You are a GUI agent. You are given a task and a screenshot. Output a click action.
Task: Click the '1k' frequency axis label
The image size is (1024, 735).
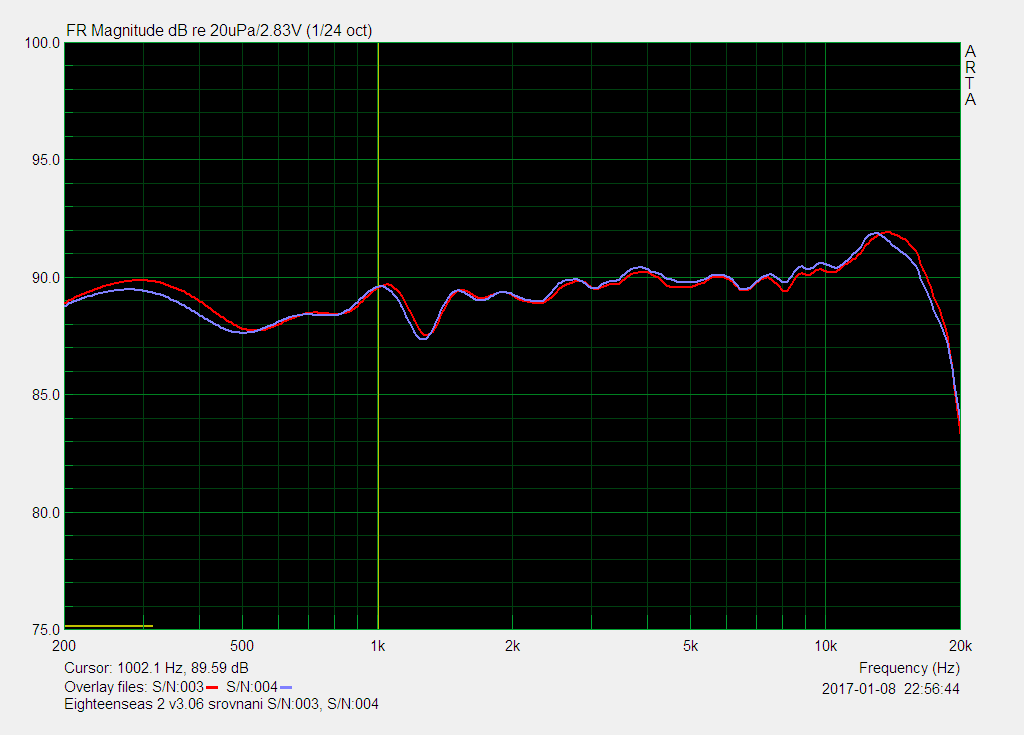coord(378,646)
